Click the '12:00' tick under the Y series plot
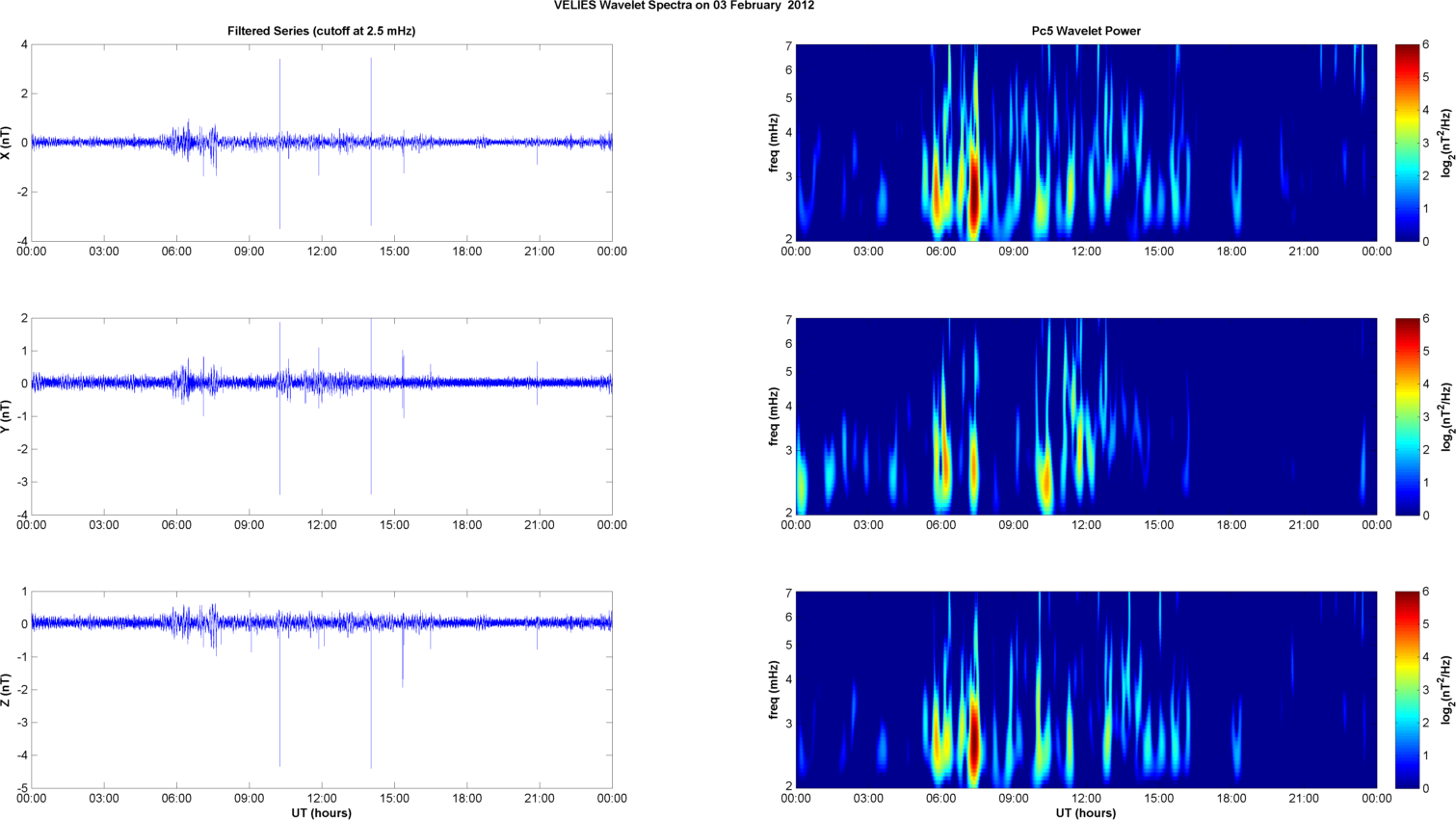1456x820 pixels. [x=322, y=525]
